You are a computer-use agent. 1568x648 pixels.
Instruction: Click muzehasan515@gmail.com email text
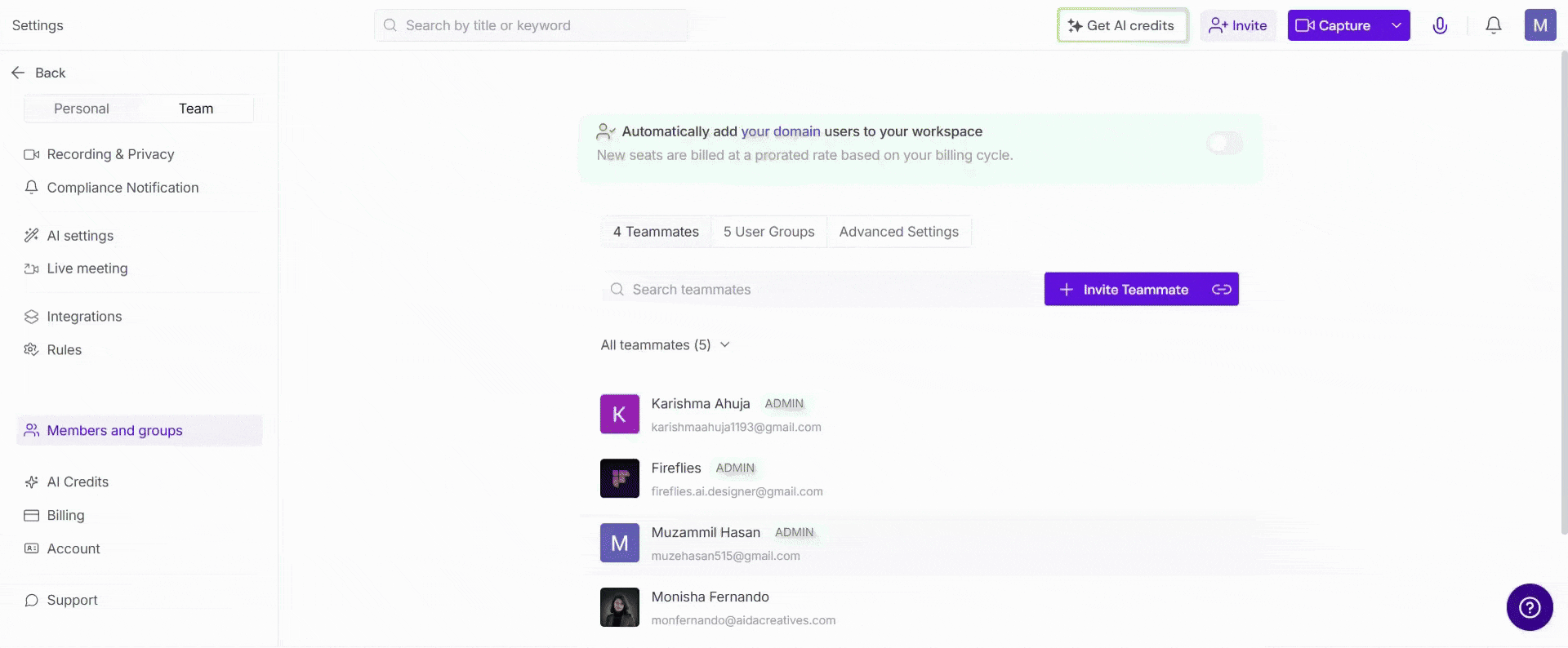(725, 556)
